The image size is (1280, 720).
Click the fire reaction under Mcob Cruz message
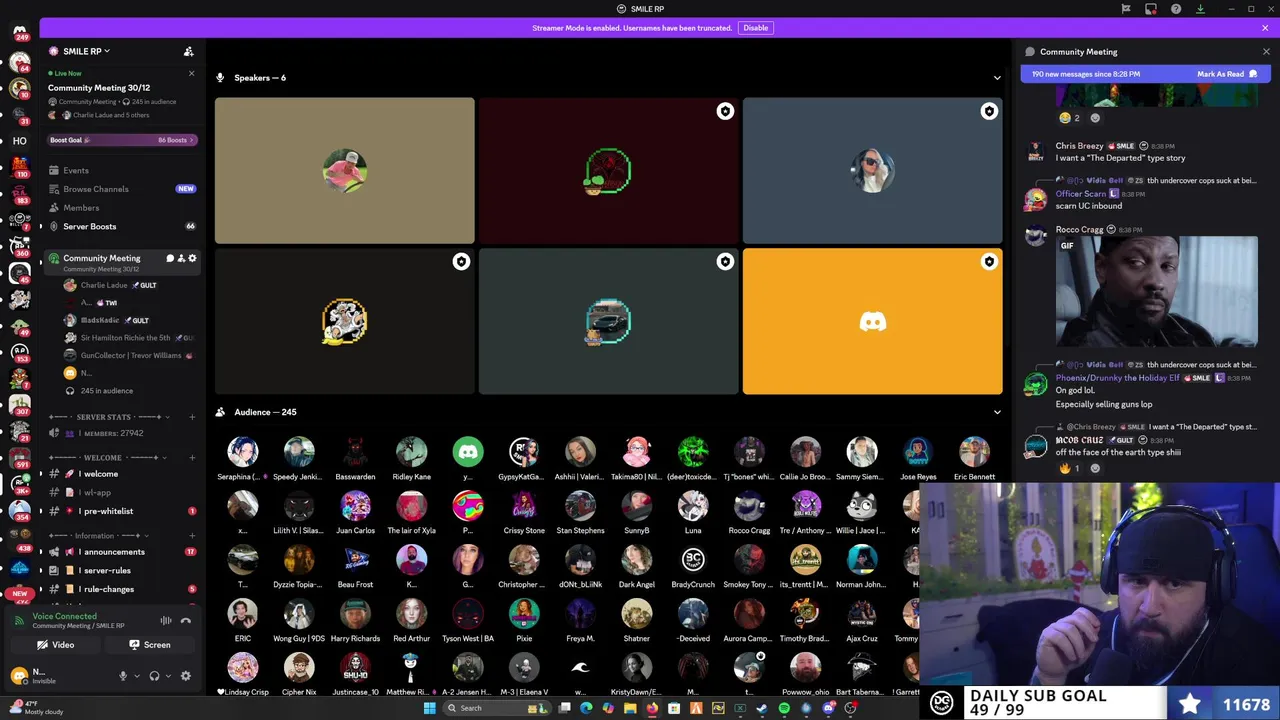point(1070,468)
